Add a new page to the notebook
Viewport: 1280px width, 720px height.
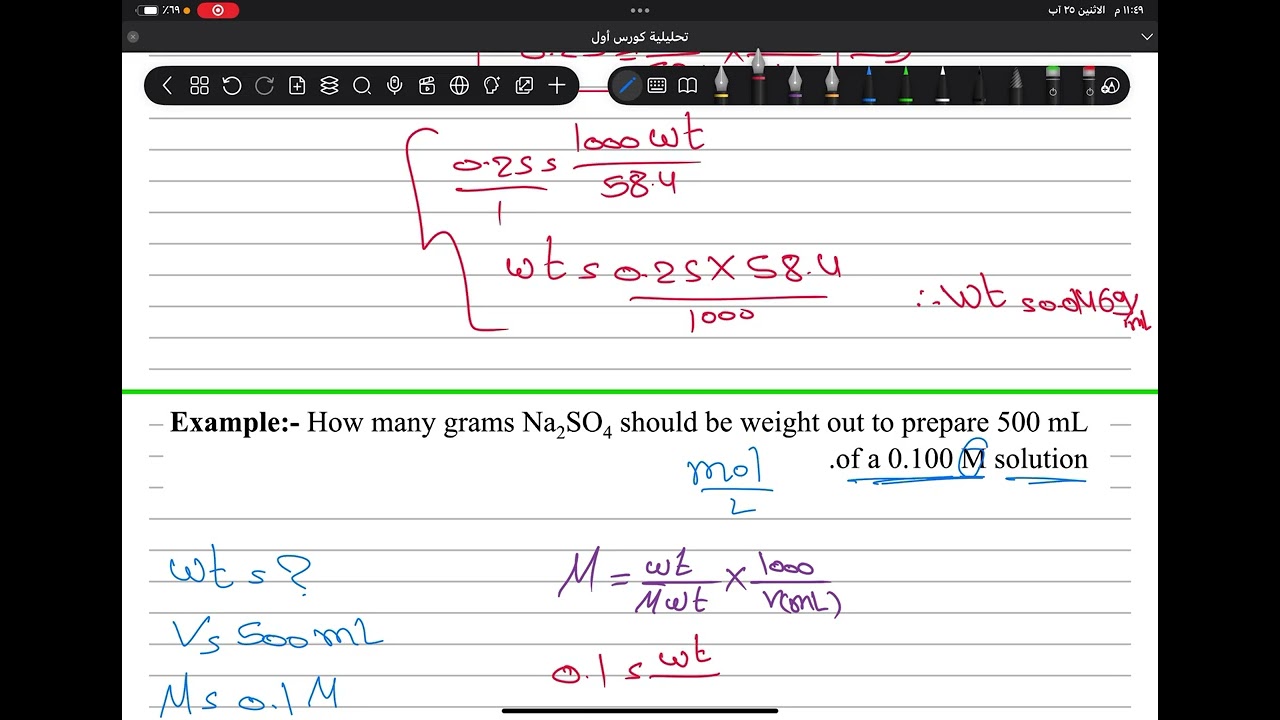coord(297,86)
